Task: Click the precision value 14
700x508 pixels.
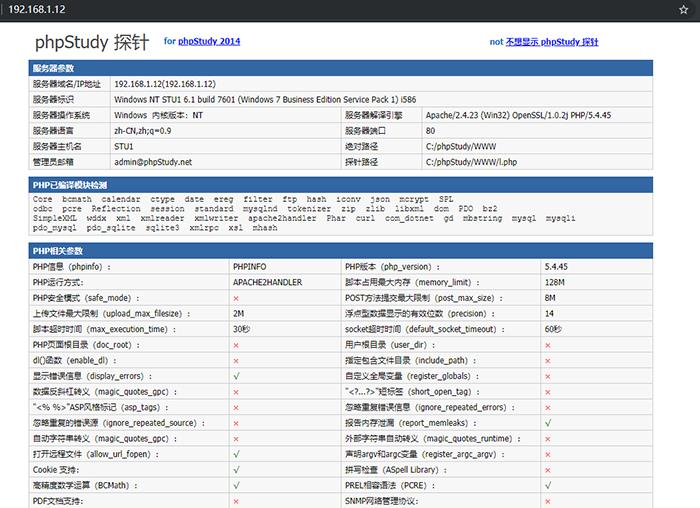Action: (549, 313)
